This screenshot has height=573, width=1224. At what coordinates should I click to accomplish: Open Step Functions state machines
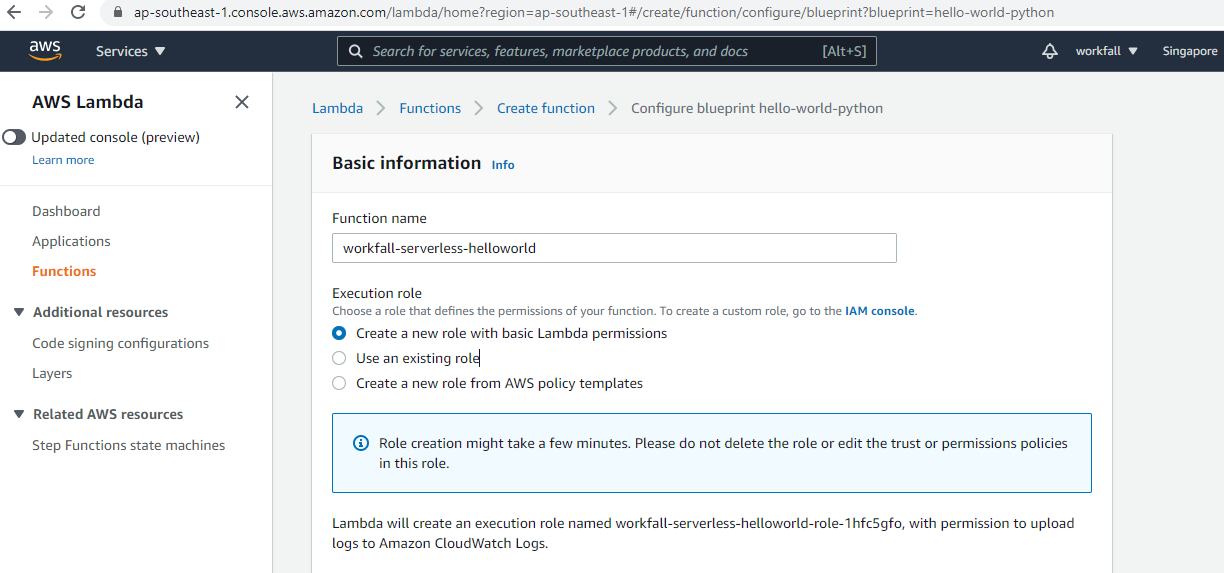coord(128,445)
